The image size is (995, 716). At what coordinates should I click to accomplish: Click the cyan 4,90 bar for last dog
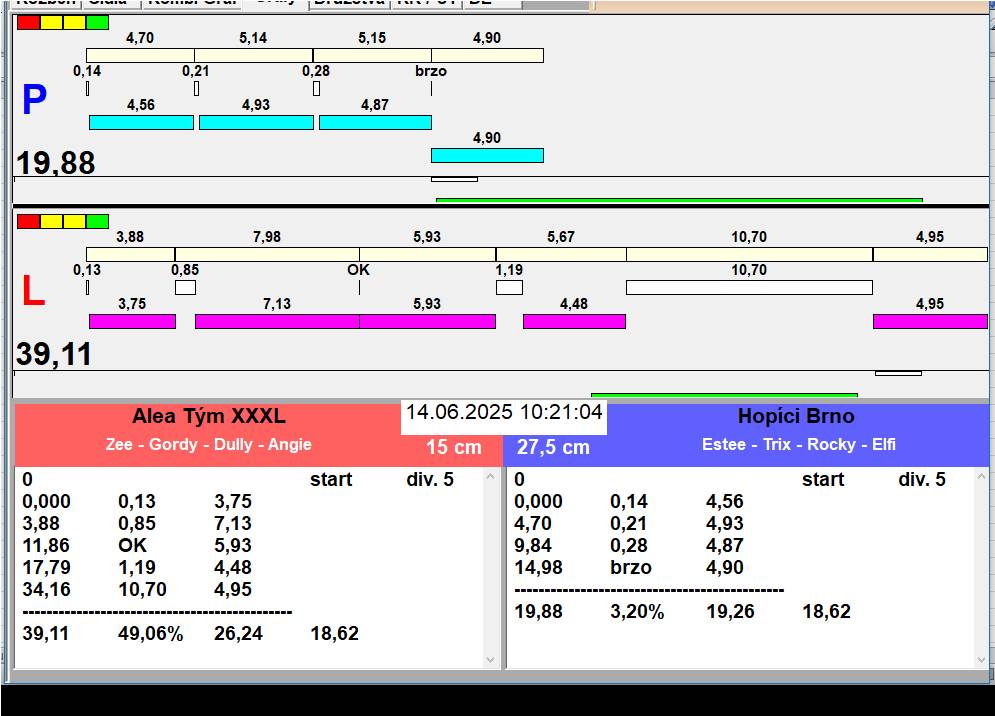pyautogui.click(x=487, y=155)
